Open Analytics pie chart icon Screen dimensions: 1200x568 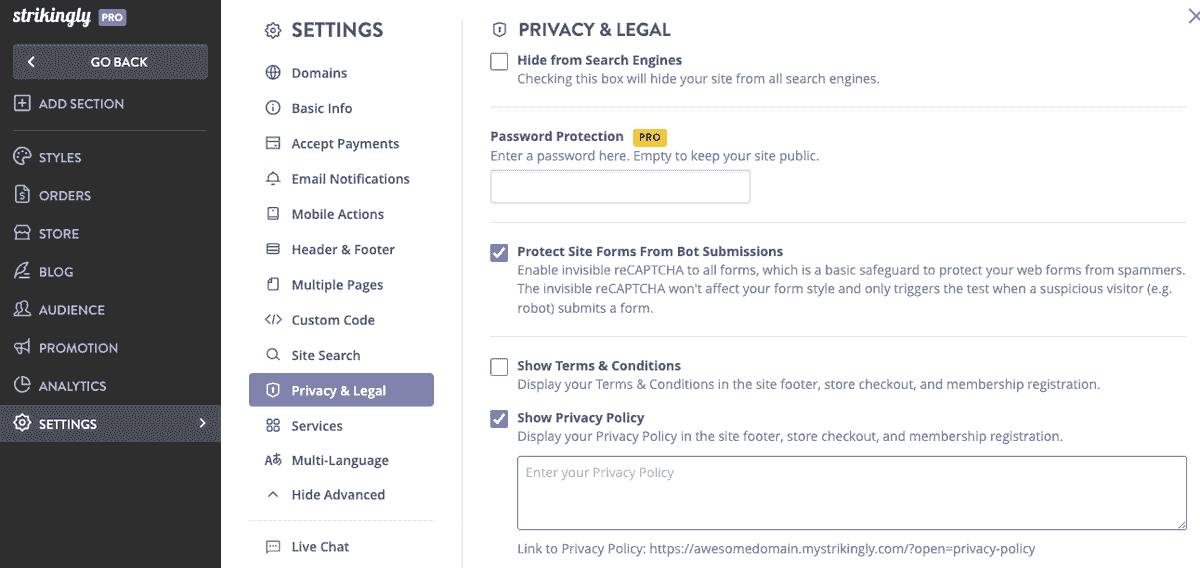[x=22, y=385]
